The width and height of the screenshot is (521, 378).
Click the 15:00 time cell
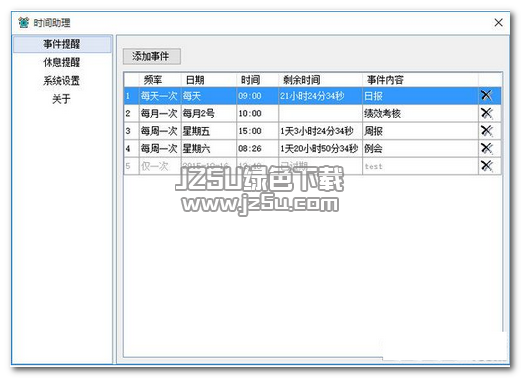tap(257, 131)
